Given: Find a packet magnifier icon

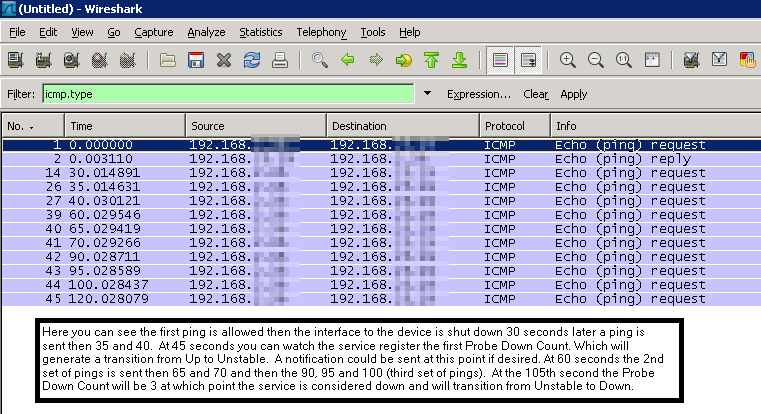Looking at the screenshot, I should (319, 60).
